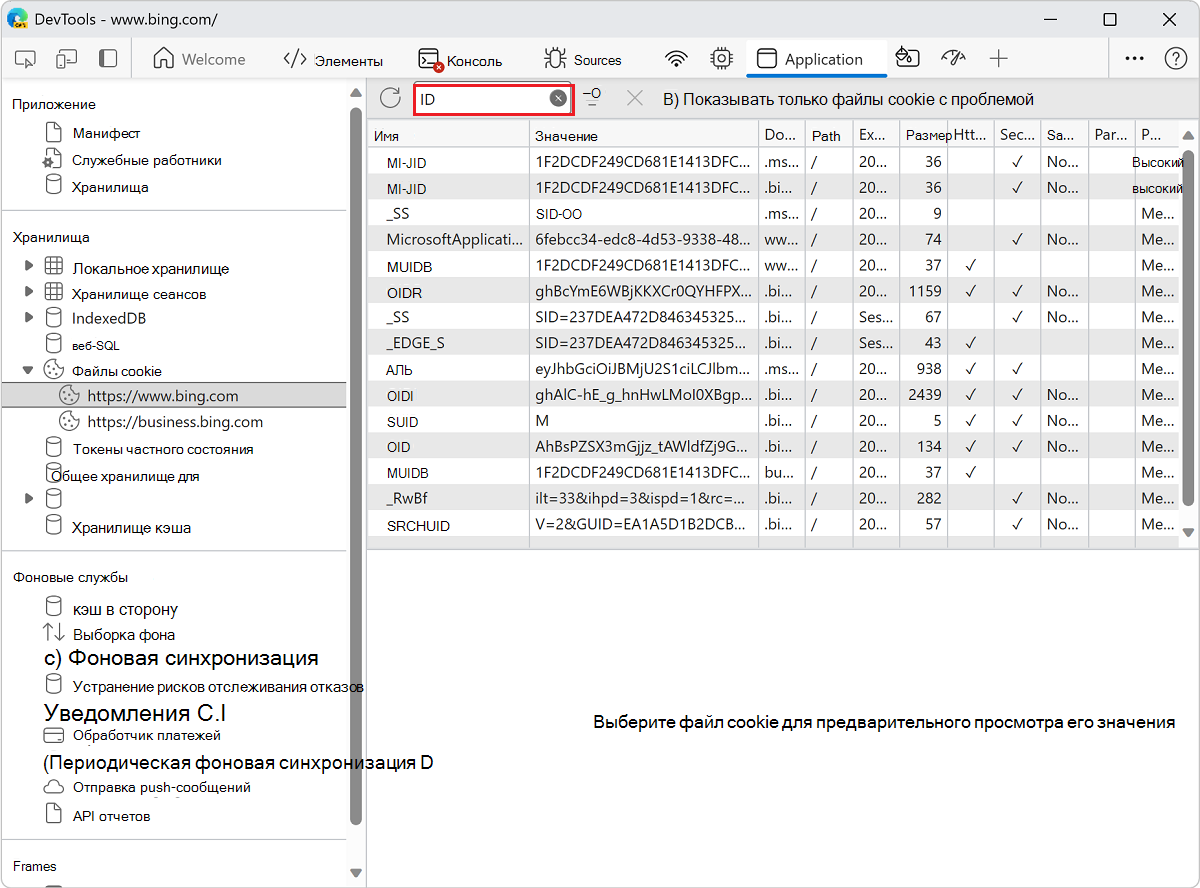The height and width of the screenshot is (888, 1200).
Task: Click the Локальное хранилище grid icon
Action: pos(53,267)
